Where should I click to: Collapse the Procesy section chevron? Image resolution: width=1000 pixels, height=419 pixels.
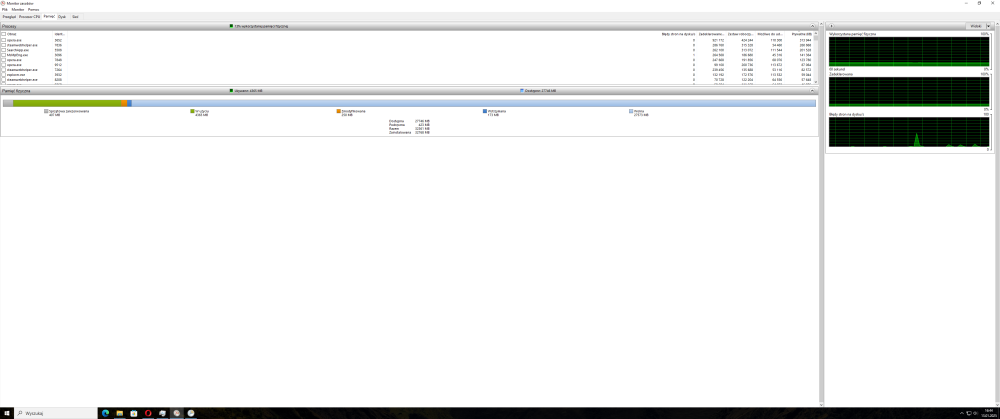(x=812, y=26)
